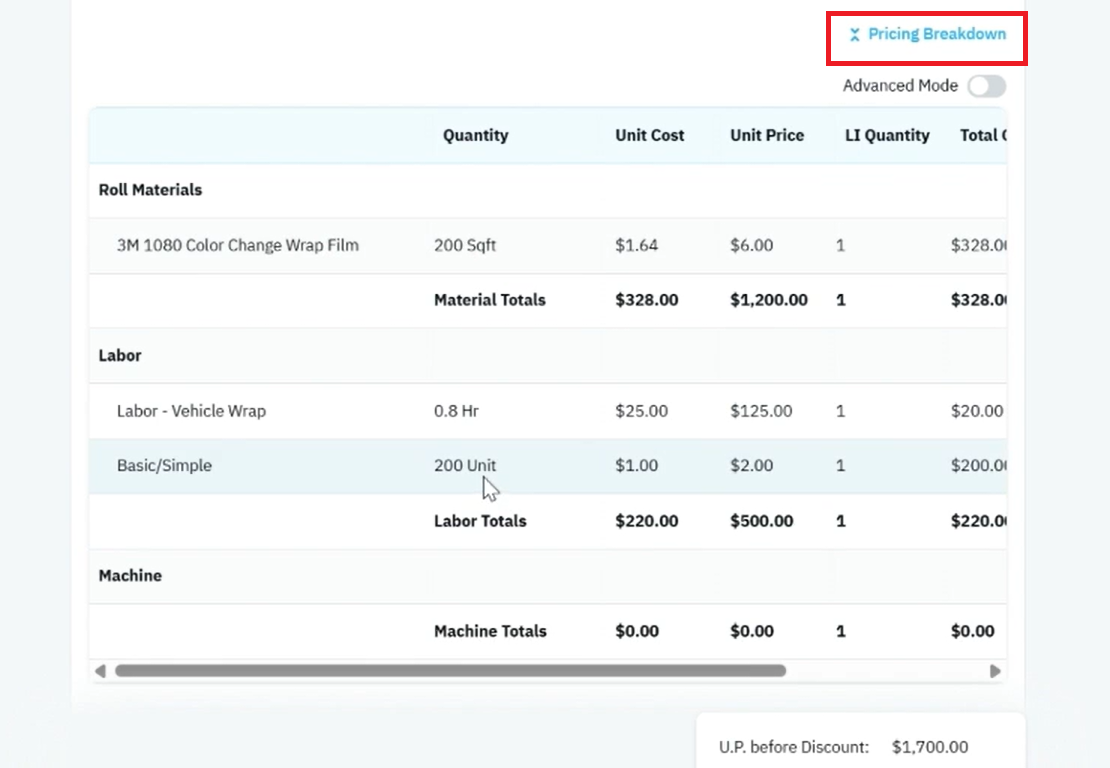Click the 200 Unit quantity cell
The height and width of the screenshot is (768, 1110).
tap(464, 466)
